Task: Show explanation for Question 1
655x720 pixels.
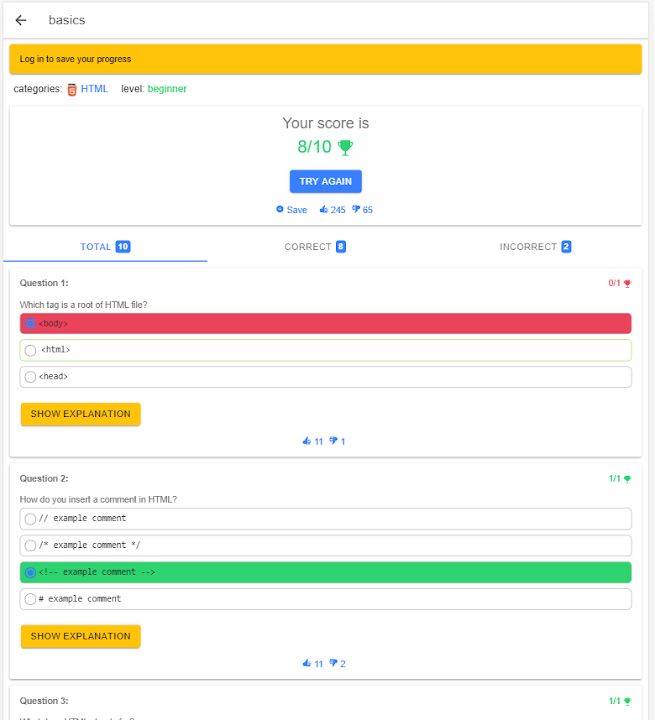Action: tap(80, 414)
